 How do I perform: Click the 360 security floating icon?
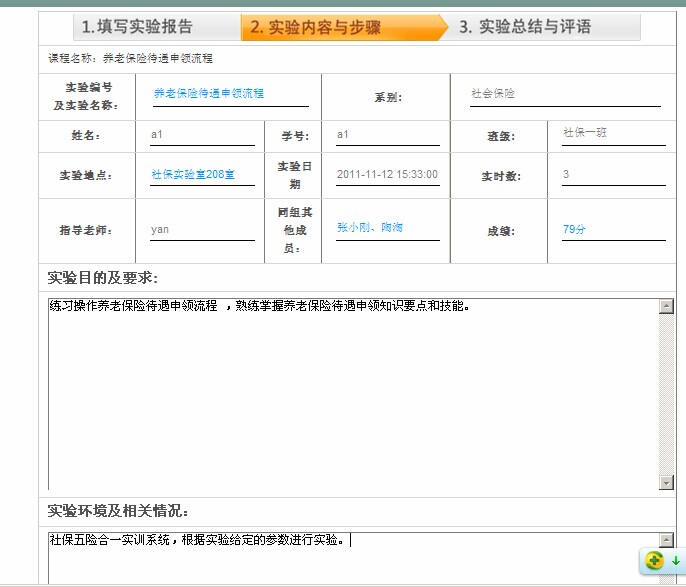[x=654, y=561]
